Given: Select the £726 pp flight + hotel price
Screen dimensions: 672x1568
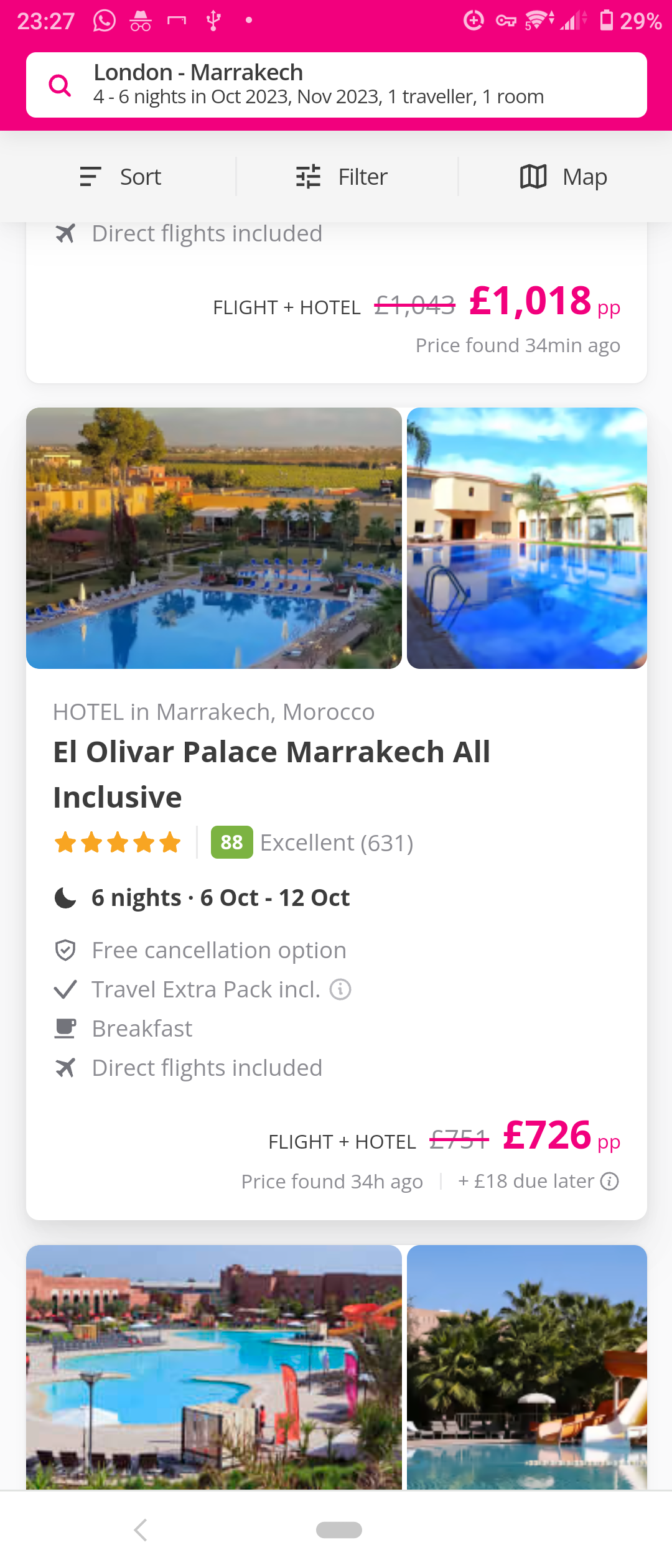Looking at the screenshot, I should (x=561, y=1136).
